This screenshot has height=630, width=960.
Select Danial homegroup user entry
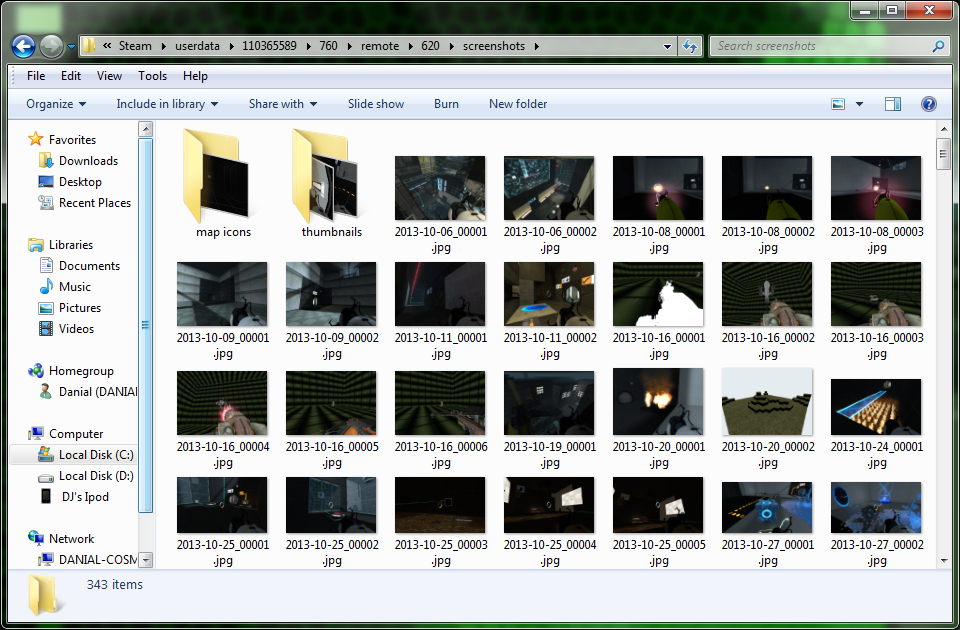(97, 392)
